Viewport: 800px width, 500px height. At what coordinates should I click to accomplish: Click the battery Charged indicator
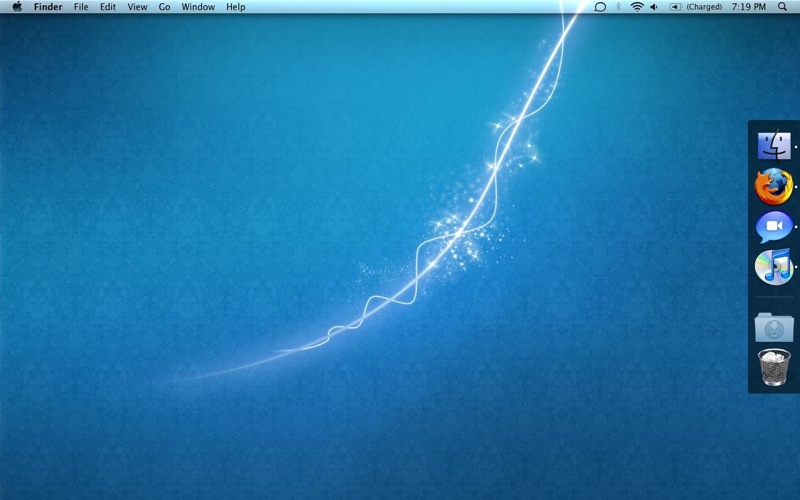pyautogui.click(x=696, y=7)
